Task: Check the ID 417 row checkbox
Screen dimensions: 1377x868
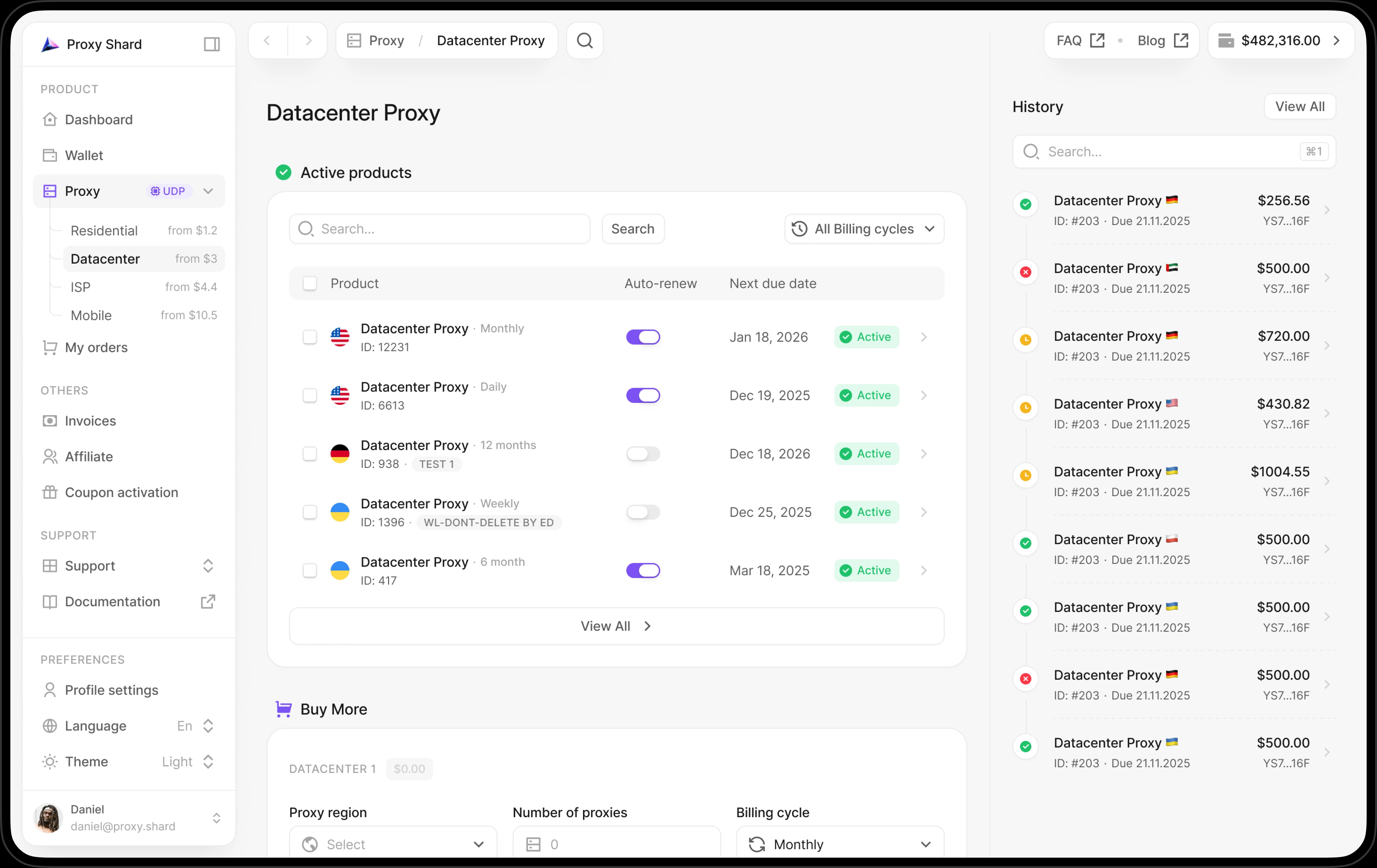Action: (x=309, y=570)
